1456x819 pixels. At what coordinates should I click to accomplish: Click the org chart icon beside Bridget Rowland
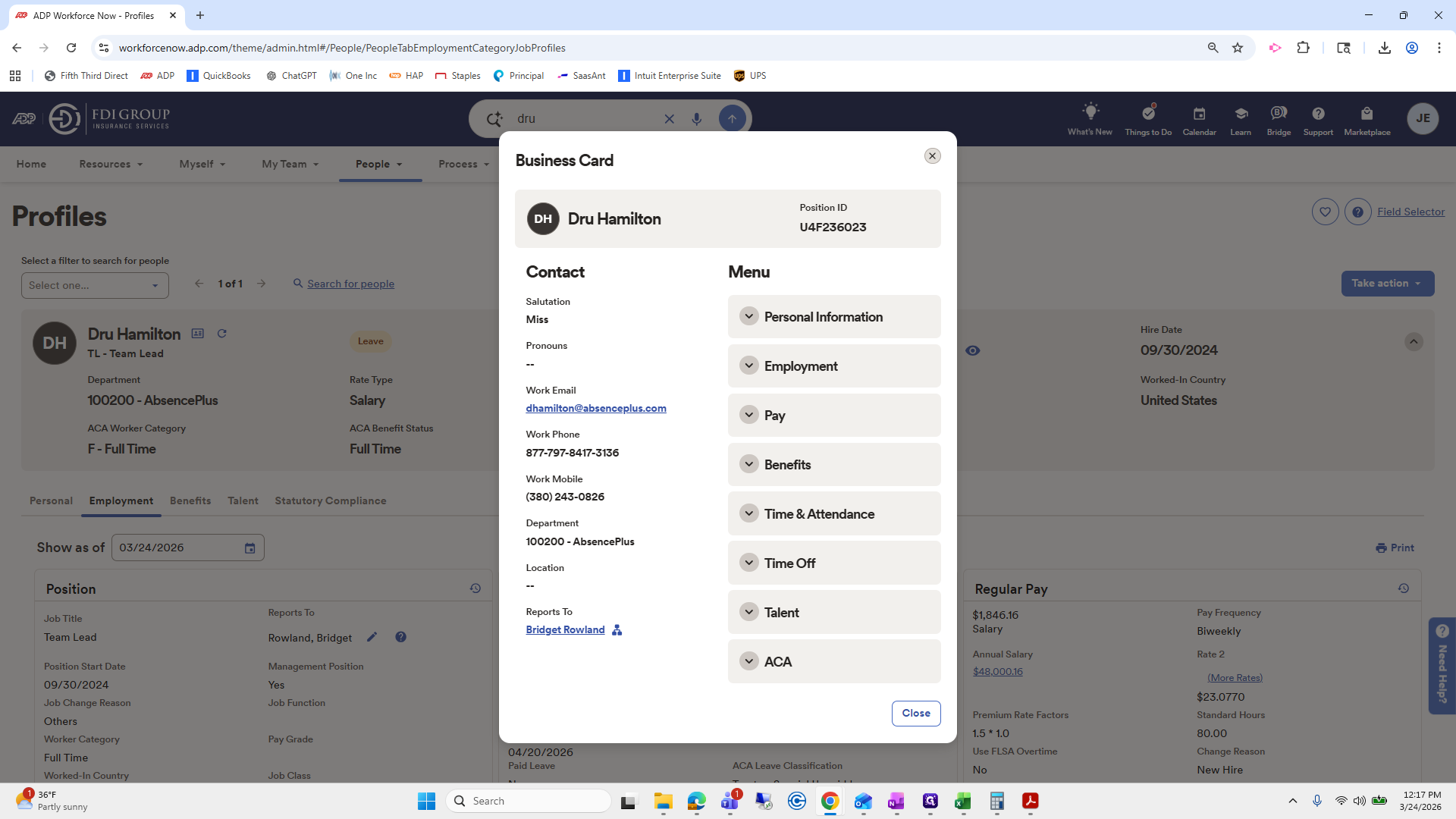click(x=617, y=630)
